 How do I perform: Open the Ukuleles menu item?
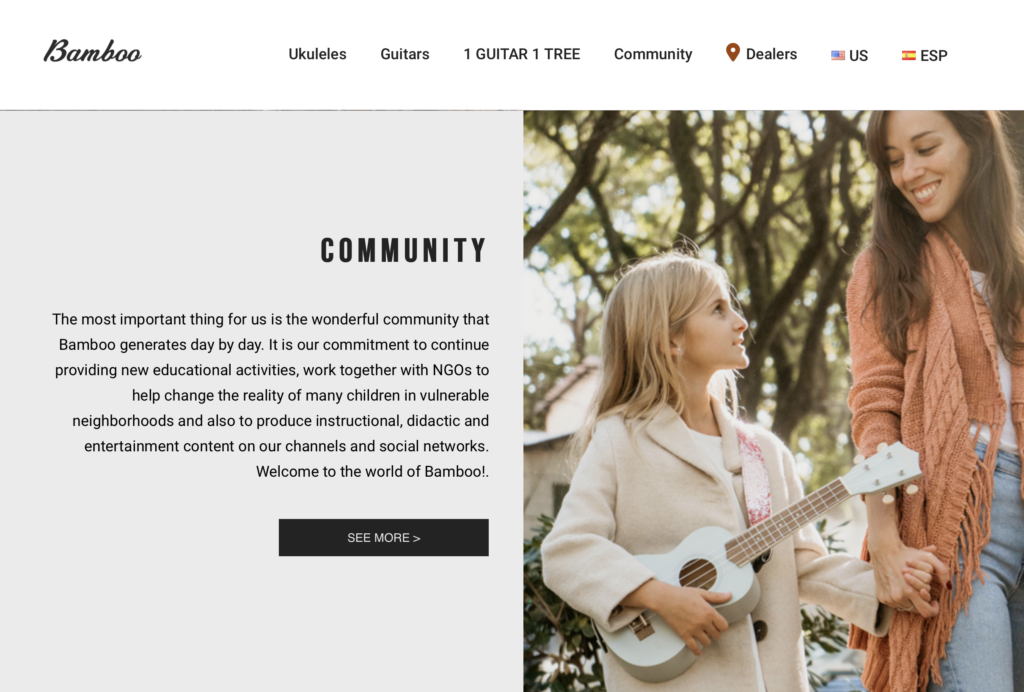(317, 54)
